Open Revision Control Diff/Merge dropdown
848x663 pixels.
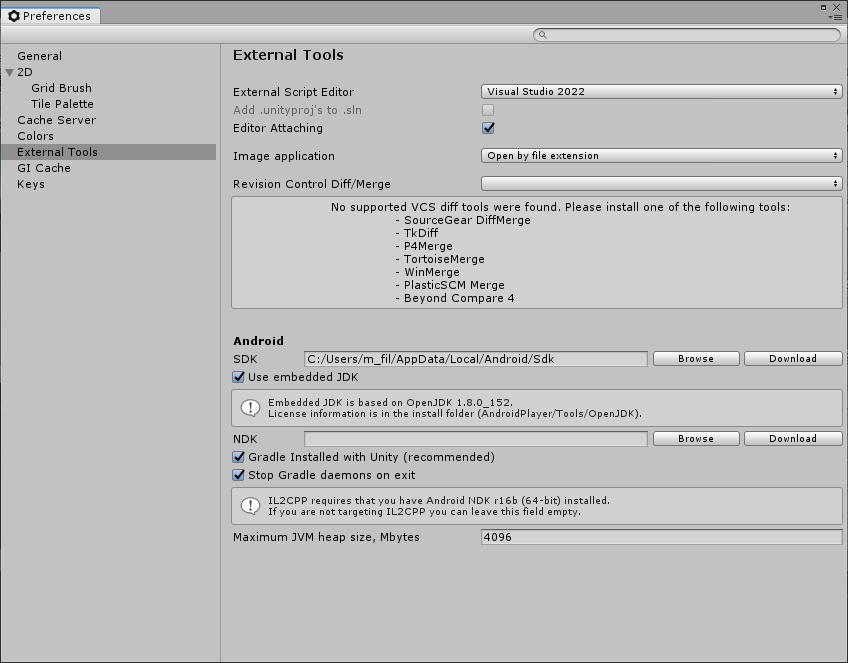click(661, 184)
